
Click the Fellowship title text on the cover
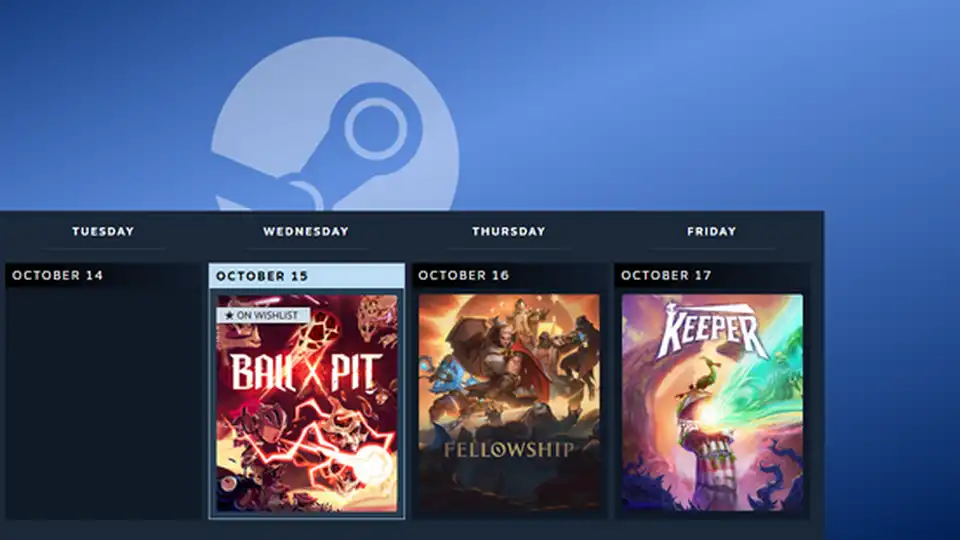[x=509, y=450]
